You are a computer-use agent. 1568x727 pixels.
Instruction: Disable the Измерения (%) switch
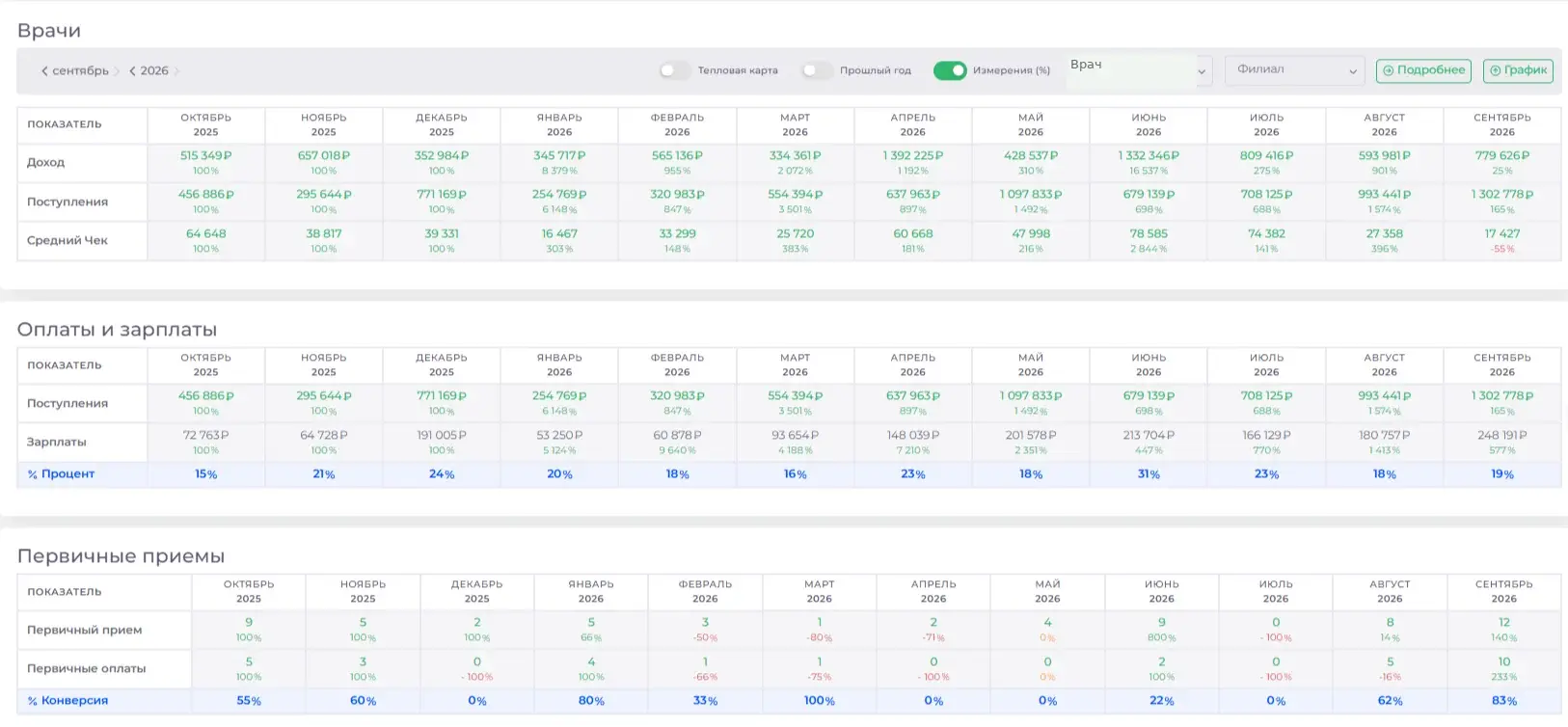(x=949, y=70)
